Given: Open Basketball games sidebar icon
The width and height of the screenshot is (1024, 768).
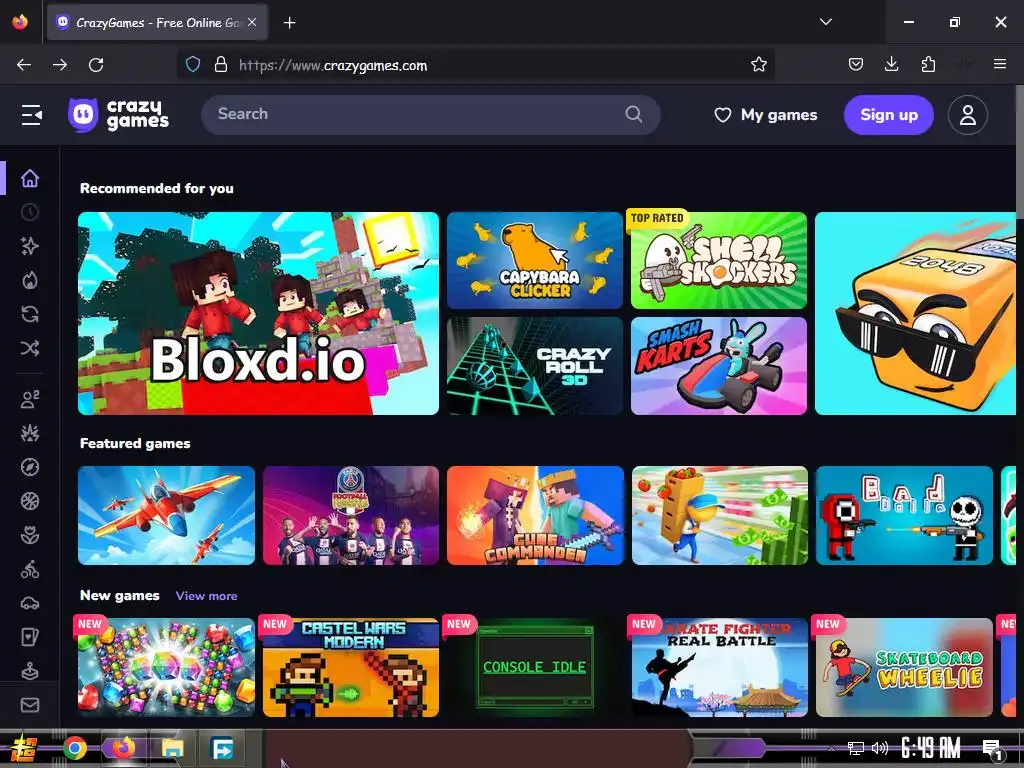Looking at the screenshot, I should click(30, 501).
